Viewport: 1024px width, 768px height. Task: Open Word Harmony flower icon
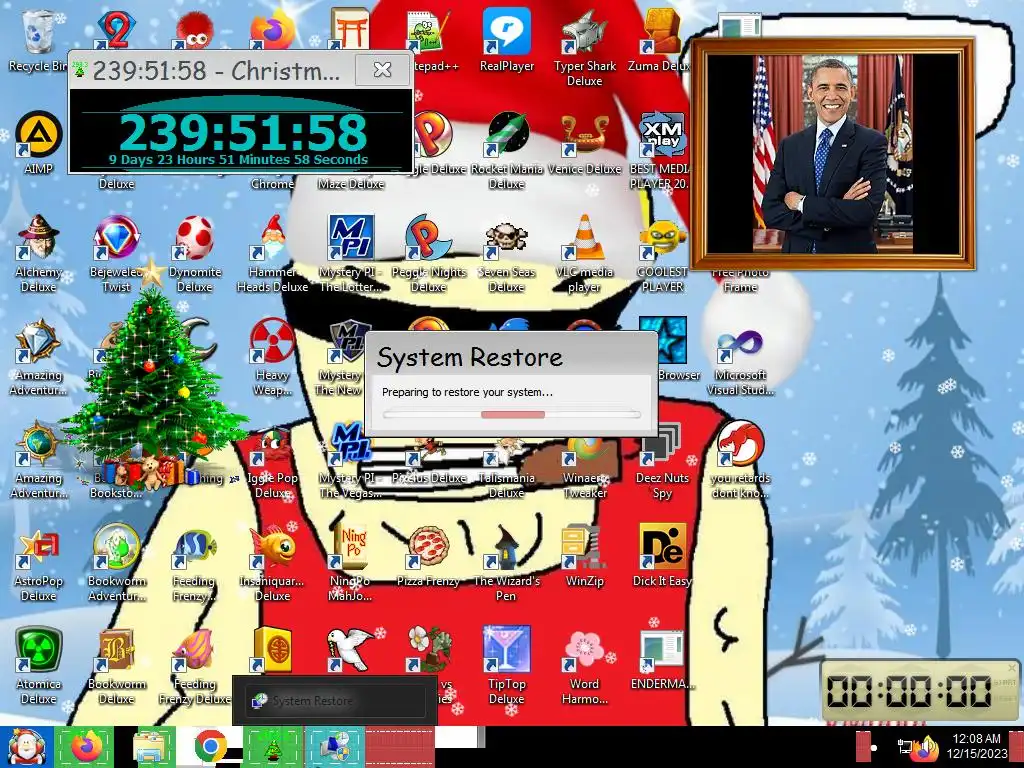click(584, 666)
